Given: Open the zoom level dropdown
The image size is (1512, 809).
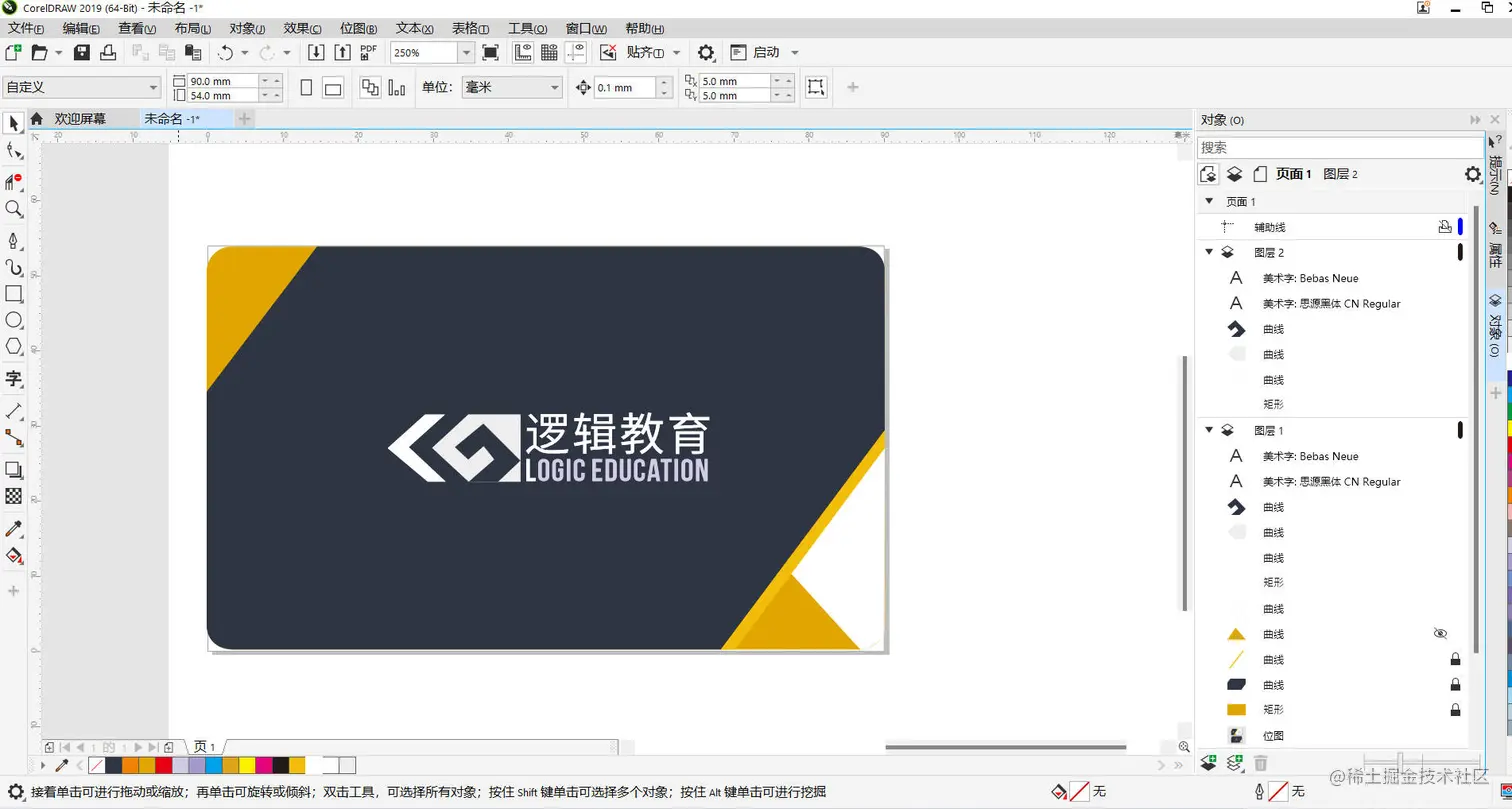Looking at the screenshot, I should pos(465,52).
